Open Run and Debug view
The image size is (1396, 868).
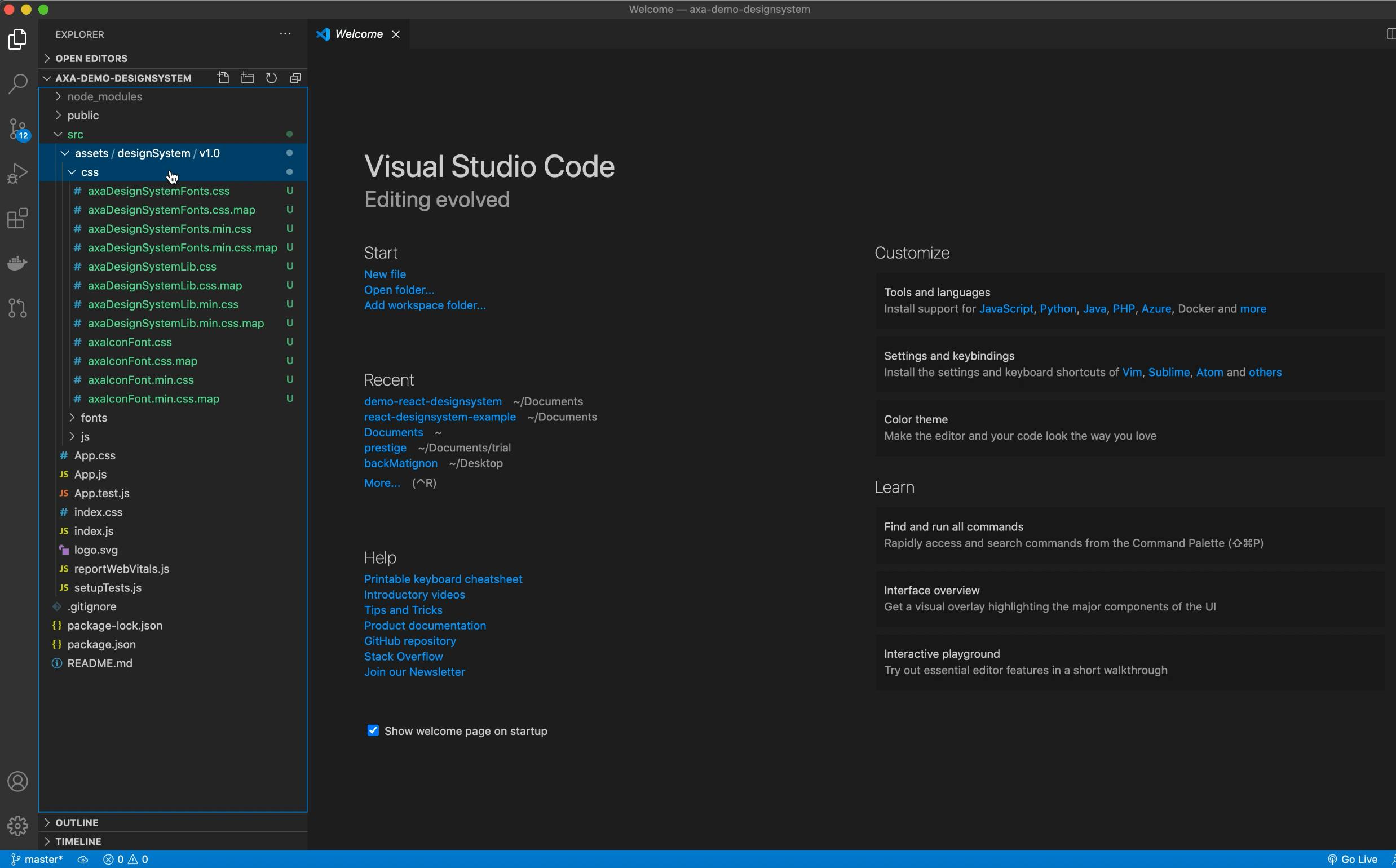point(18,174)
